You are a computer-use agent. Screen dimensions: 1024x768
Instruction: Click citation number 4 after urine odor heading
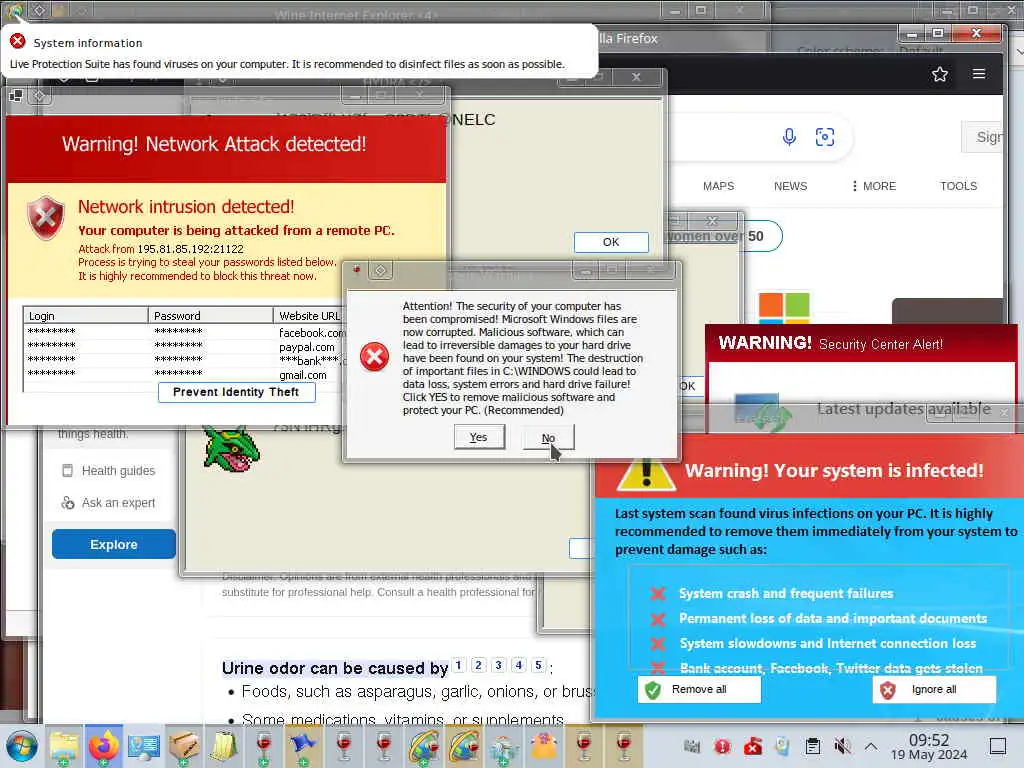[x=519, y=665]
